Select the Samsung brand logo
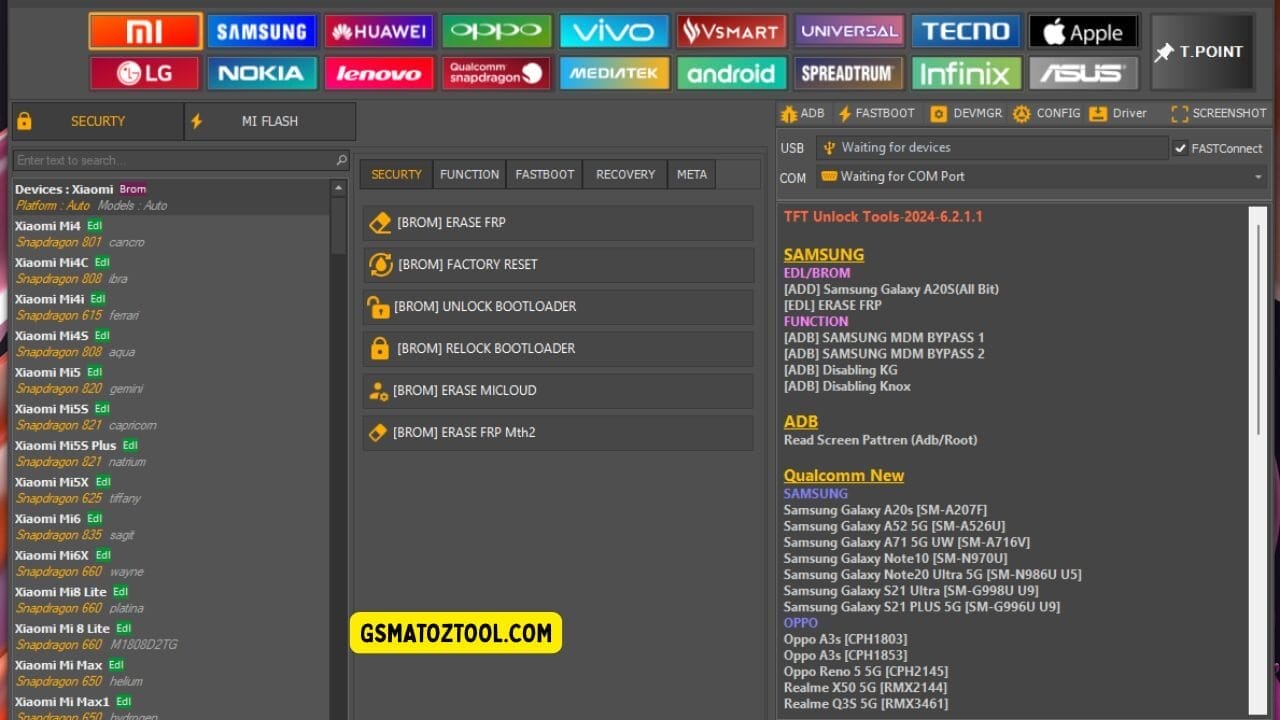 (x=262, y=31)
